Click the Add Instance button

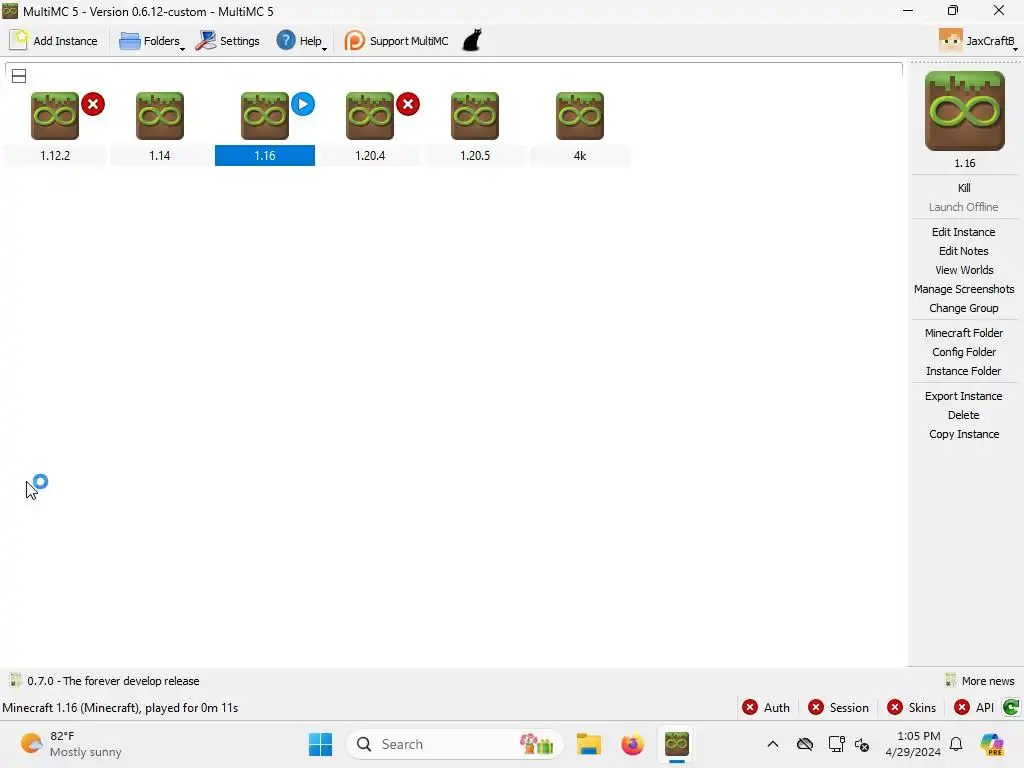[x=54, y=40]
